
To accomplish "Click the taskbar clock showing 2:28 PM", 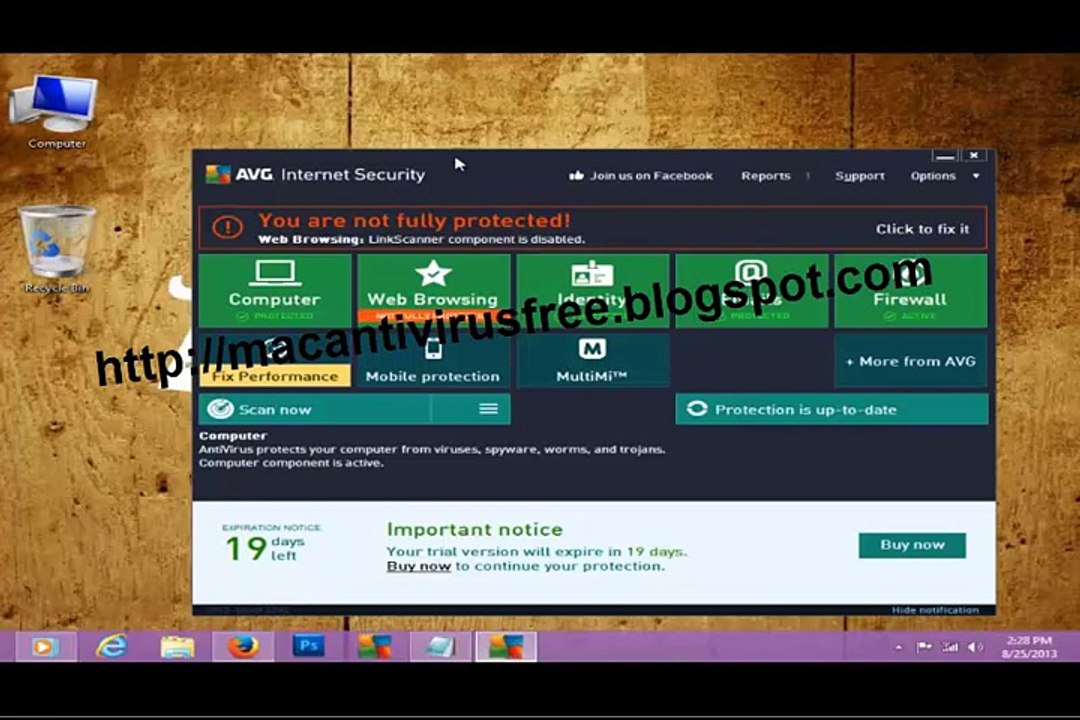I will pyautogui.click(x=1029, y=647).
